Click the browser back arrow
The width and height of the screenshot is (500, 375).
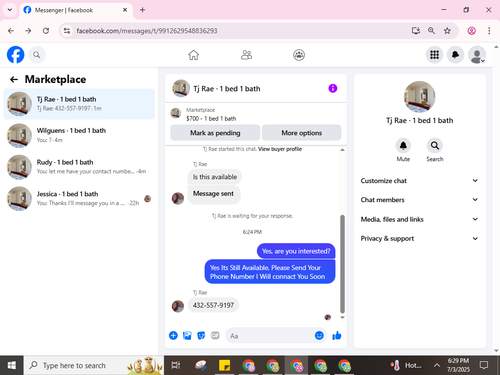(11, 31)
